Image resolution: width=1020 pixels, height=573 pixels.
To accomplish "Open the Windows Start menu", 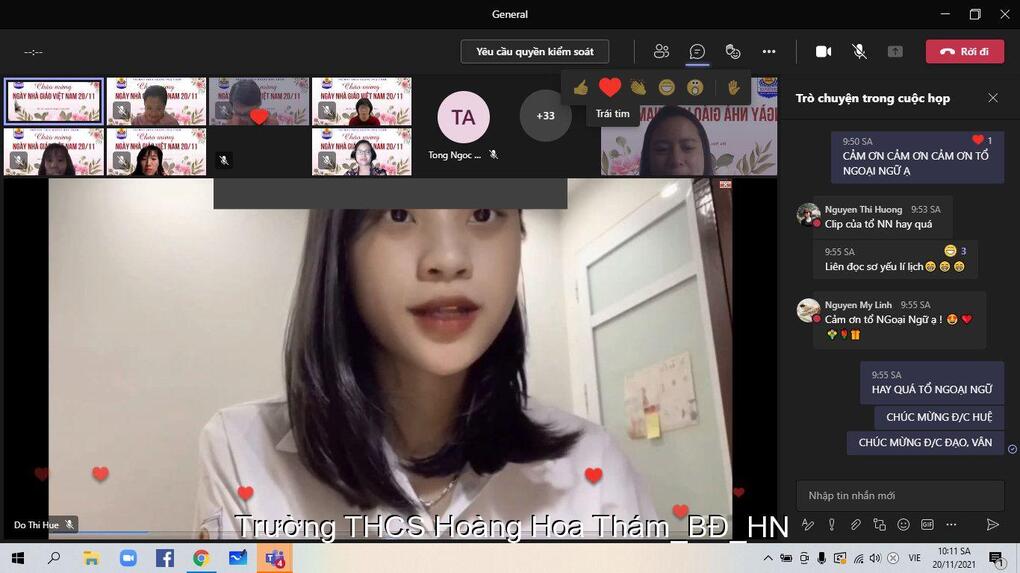I will click(x=18, y=558).
